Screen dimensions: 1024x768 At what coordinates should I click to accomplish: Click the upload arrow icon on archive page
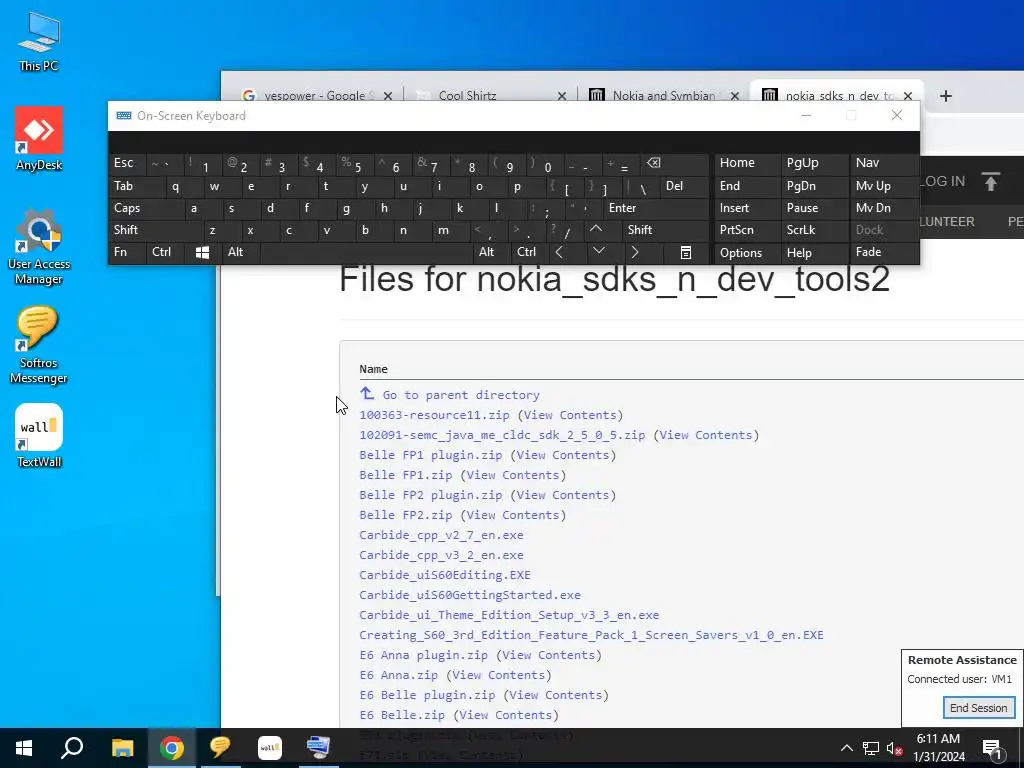(x=991, y=182)
